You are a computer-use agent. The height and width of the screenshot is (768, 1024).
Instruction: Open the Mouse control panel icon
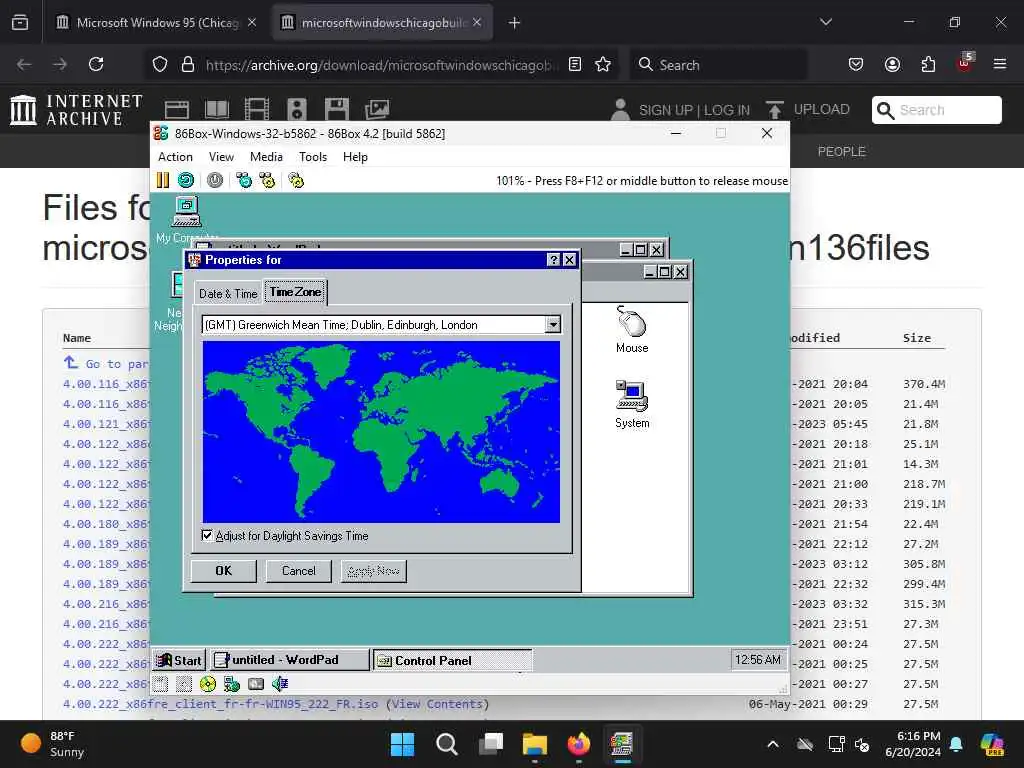point(632,330)
